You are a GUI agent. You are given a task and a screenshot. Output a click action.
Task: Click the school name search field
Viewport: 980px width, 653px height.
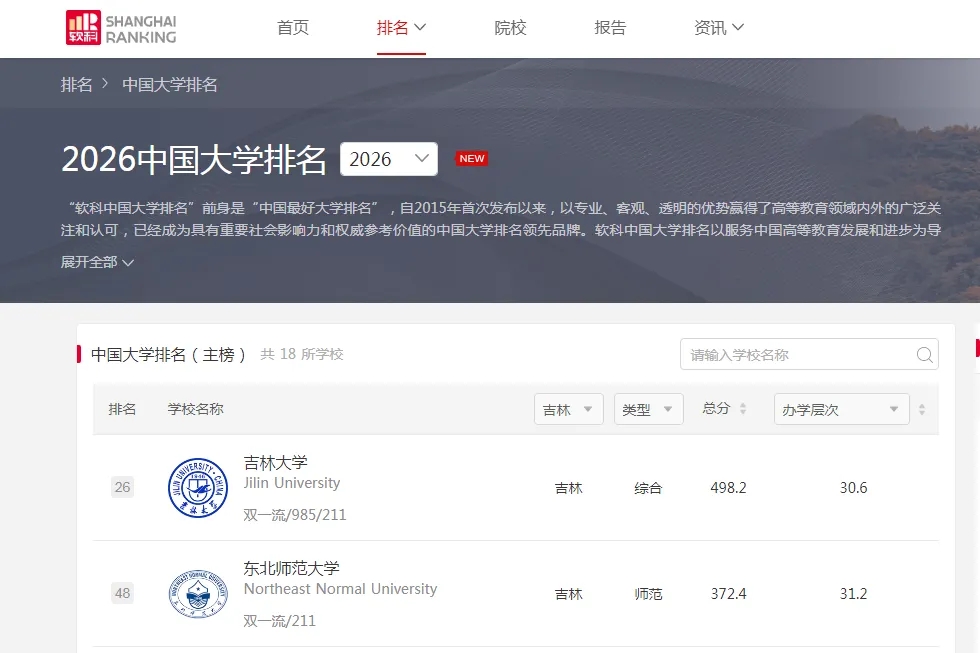[795, 355]
